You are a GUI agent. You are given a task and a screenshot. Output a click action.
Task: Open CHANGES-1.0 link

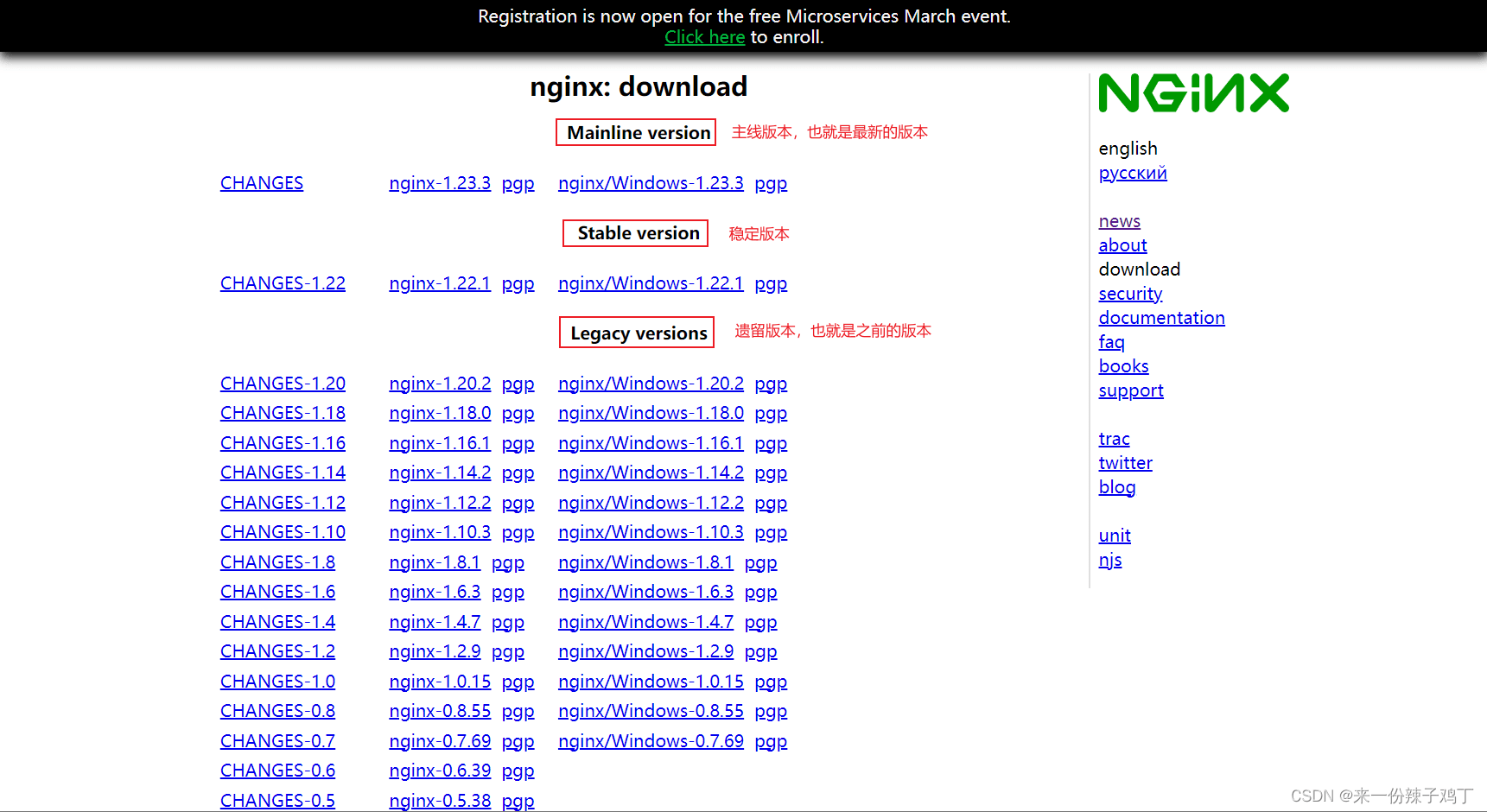tap(277, 682)
